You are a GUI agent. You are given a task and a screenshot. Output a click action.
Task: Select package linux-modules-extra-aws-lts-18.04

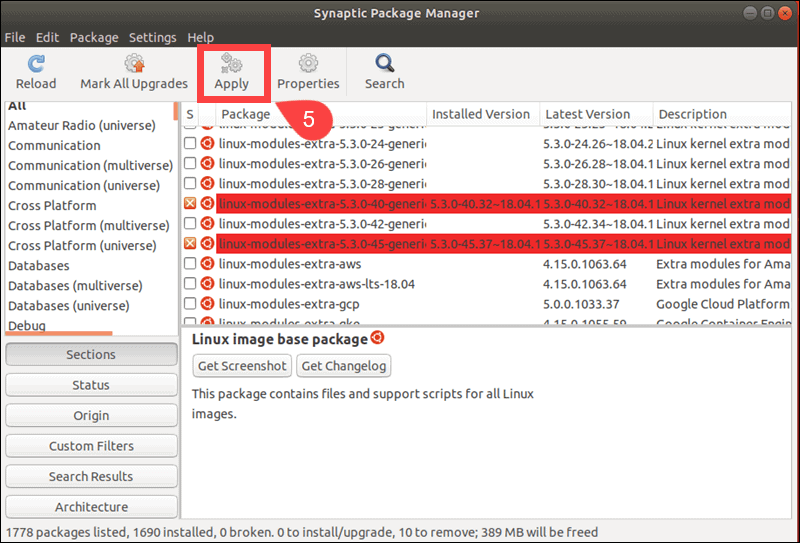pos(317,284)
